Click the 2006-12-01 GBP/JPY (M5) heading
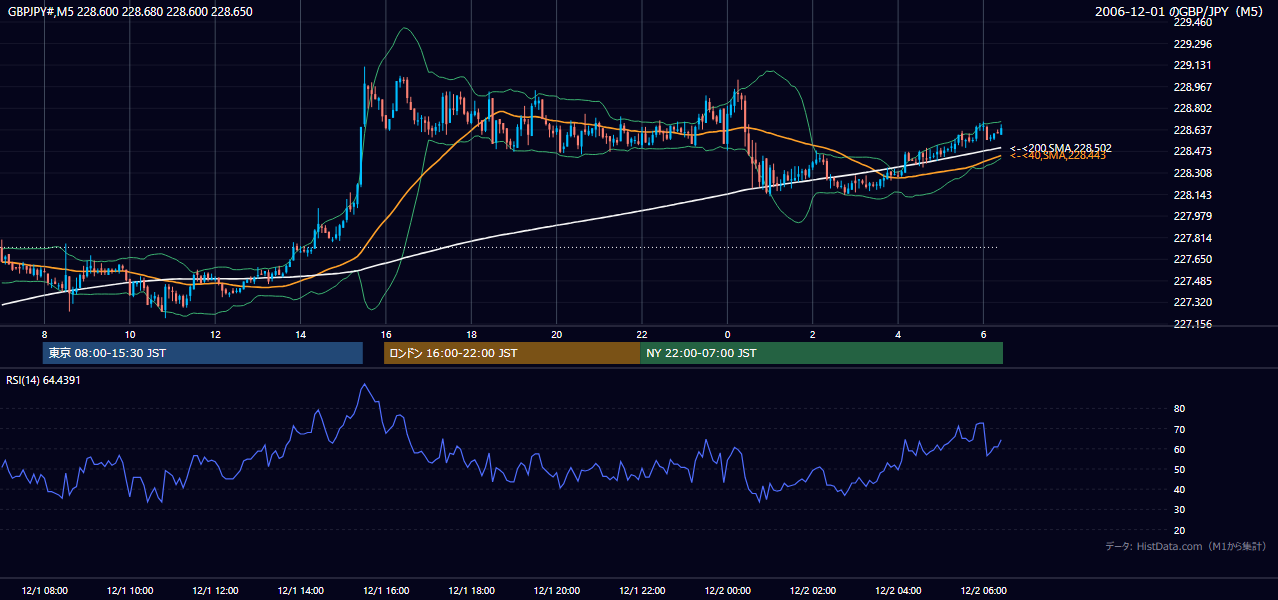The width and height of the screenshot is (1278, 600). (x=1180, y=12)
